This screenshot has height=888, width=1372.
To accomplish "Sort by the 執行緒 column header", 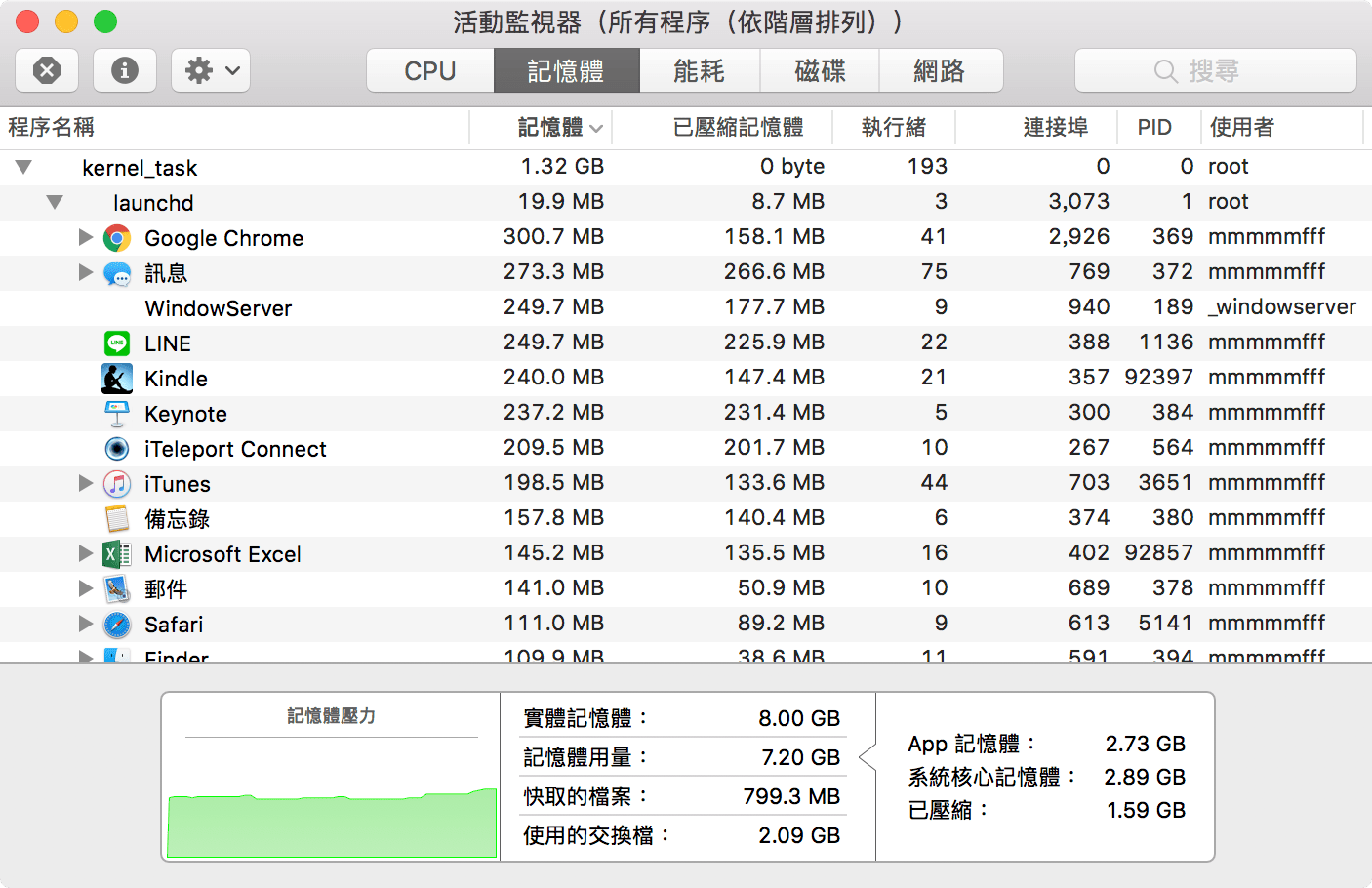I will 894,127.
